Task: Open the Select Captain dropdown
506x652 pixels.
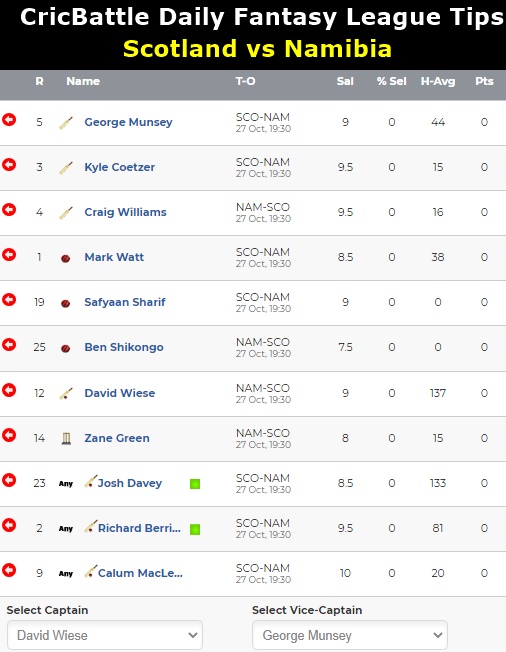Action: (x=105, y=635)
